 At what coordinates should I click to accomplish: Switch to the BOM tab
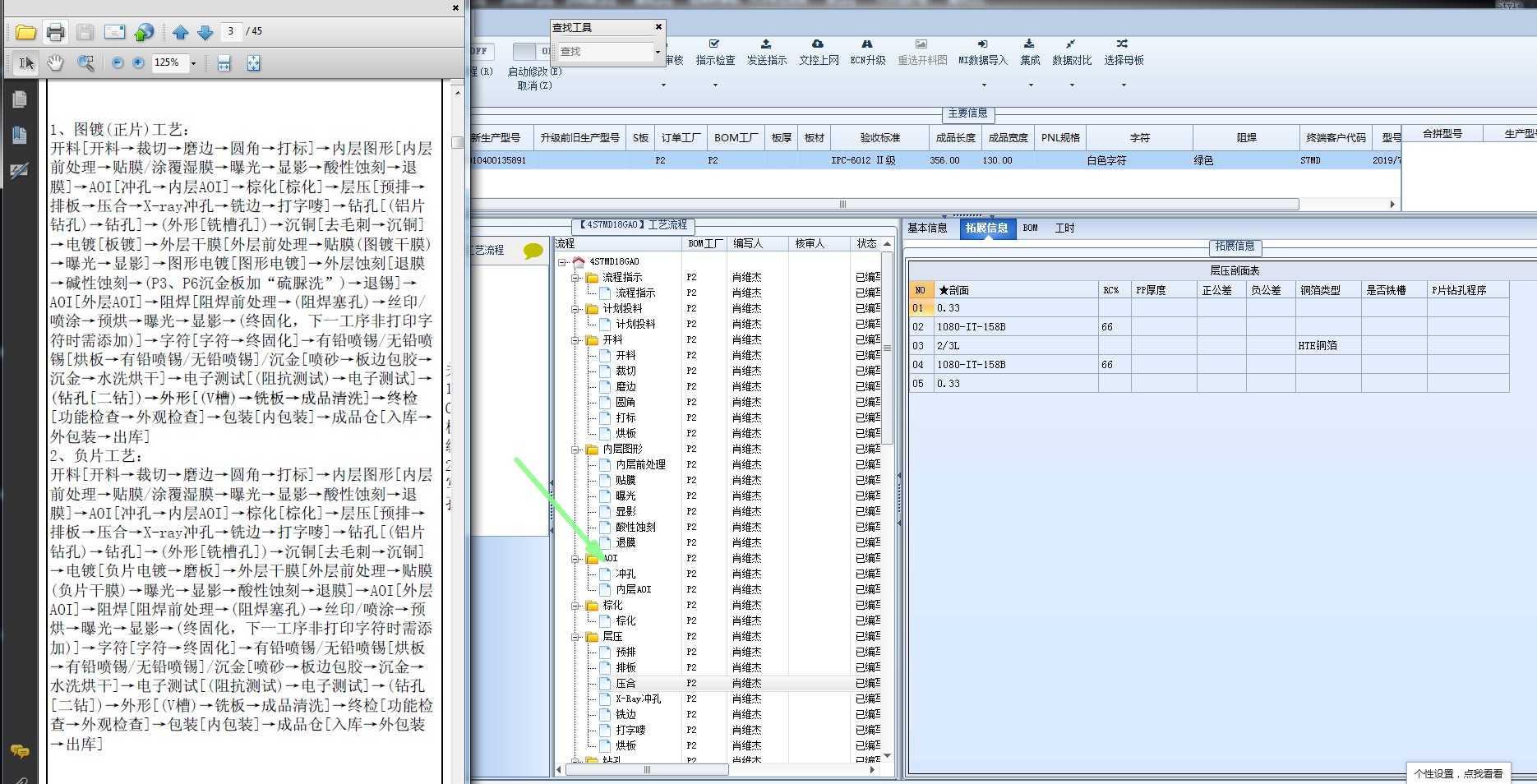point(1031,228)
